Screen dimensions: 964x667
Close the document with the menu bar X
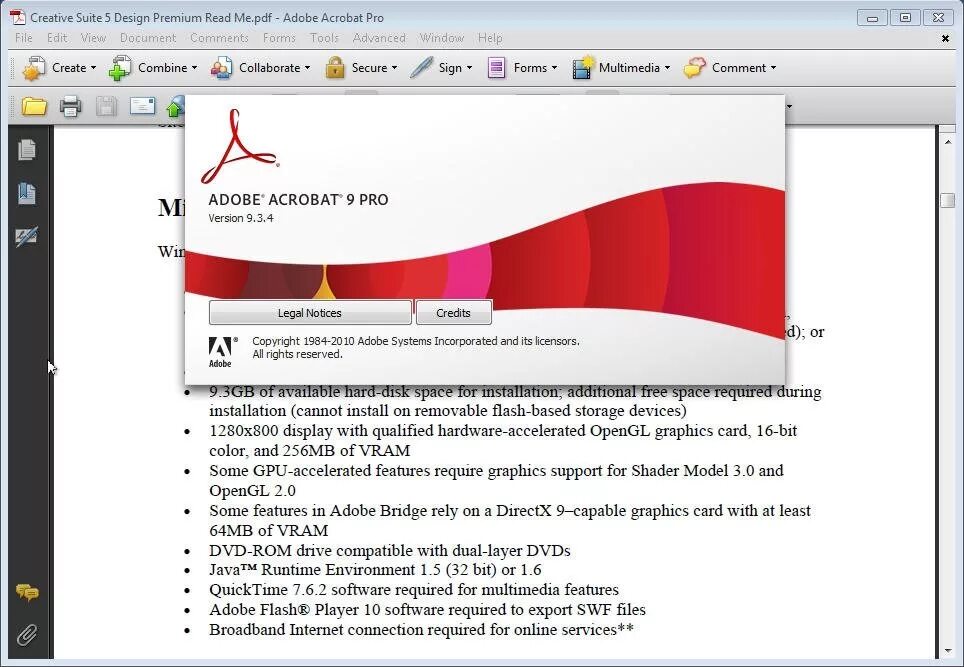click(946, 39)
